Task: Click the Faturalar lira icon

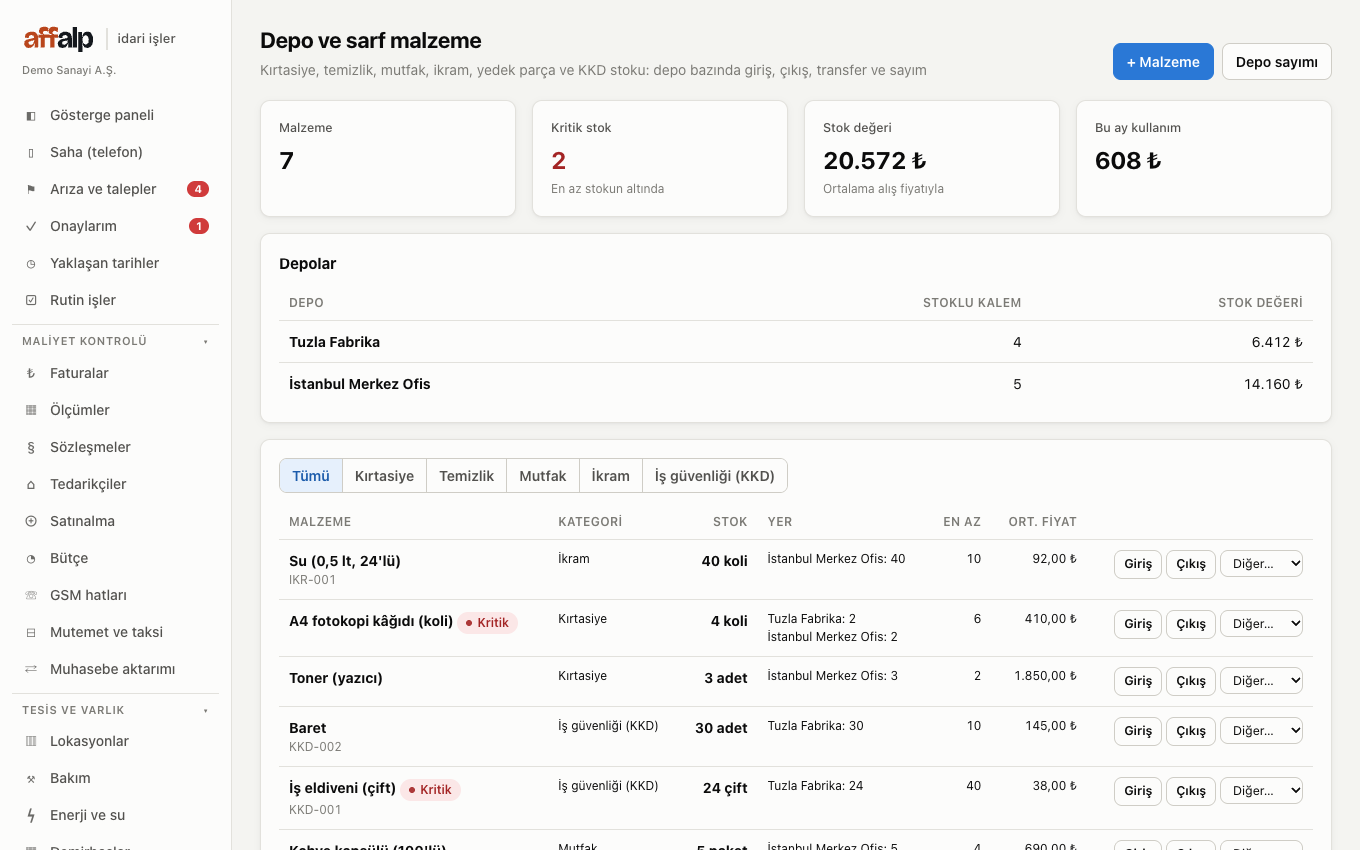Action: (31, 374)
